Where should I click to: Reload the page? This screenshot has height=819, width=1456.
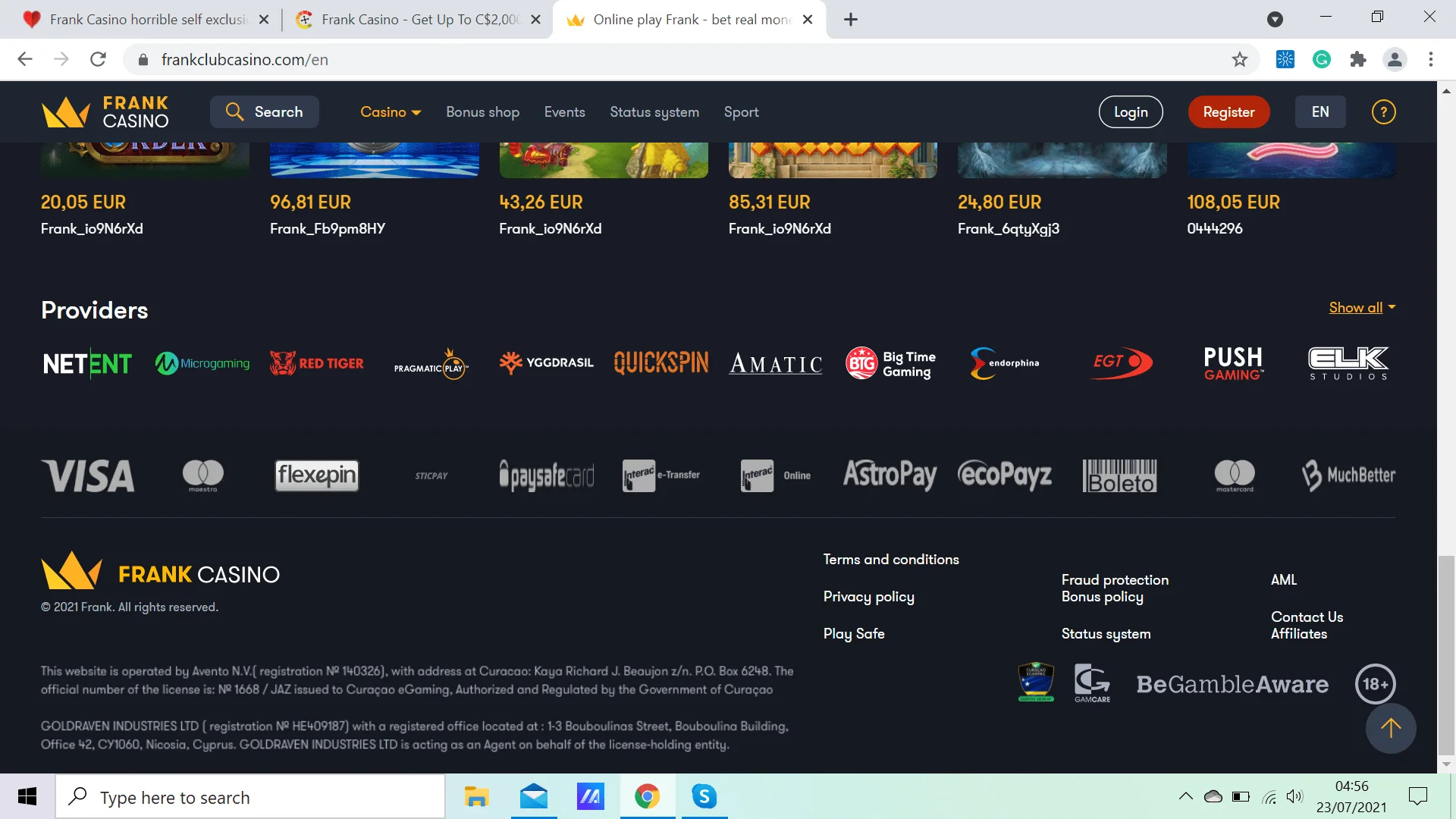(98, 59)
